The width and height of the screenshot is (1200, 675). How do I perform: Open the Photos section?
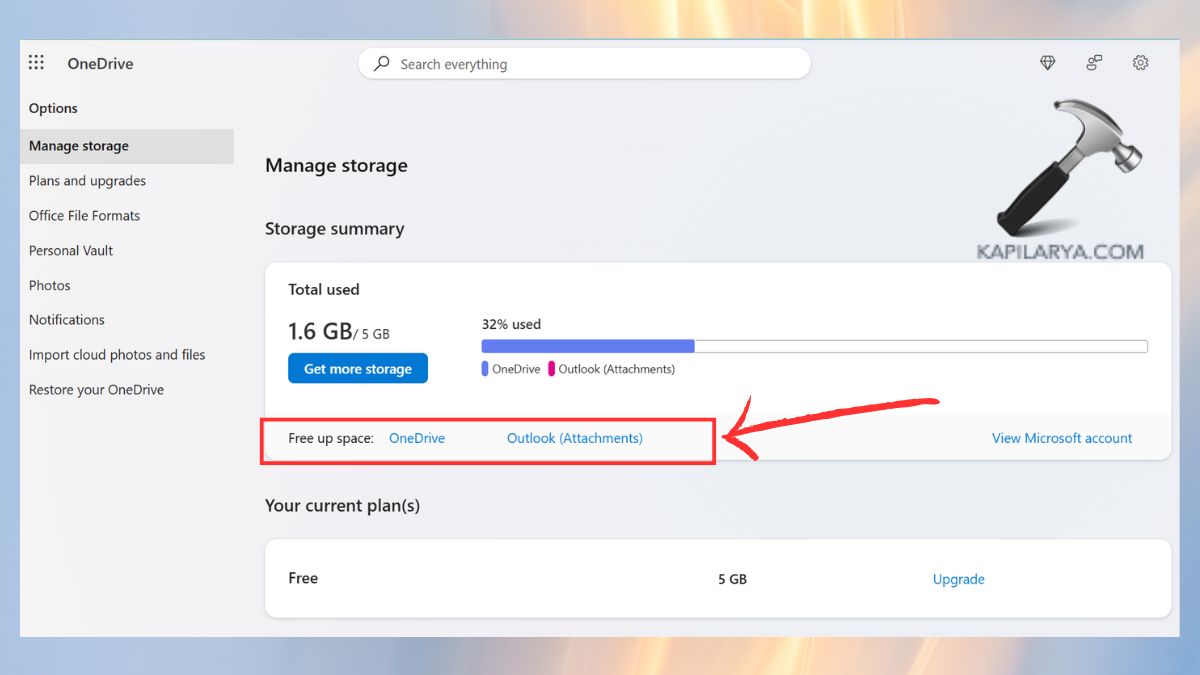(49, 285)
